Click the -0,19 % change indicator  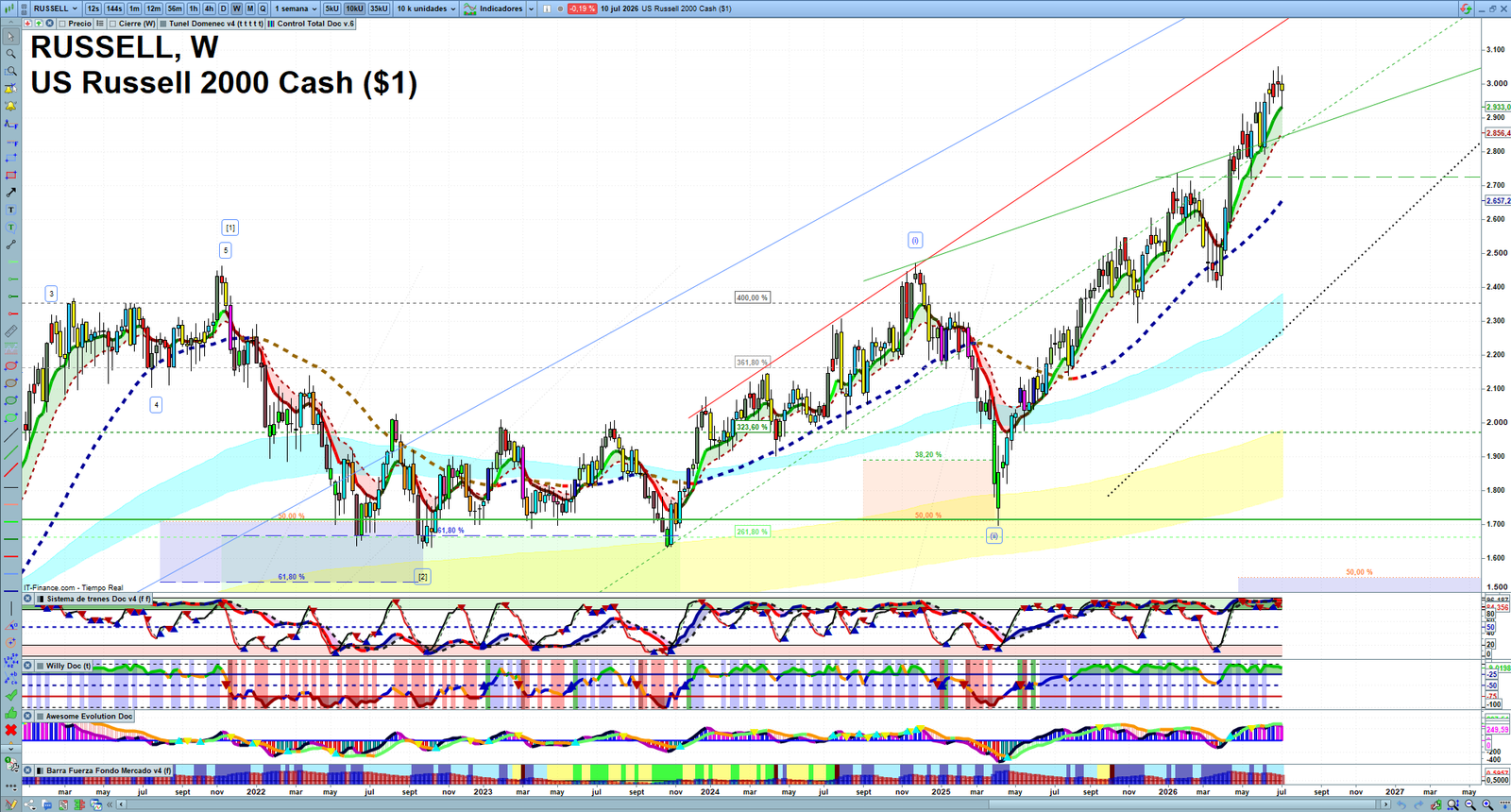click(582, 8)
